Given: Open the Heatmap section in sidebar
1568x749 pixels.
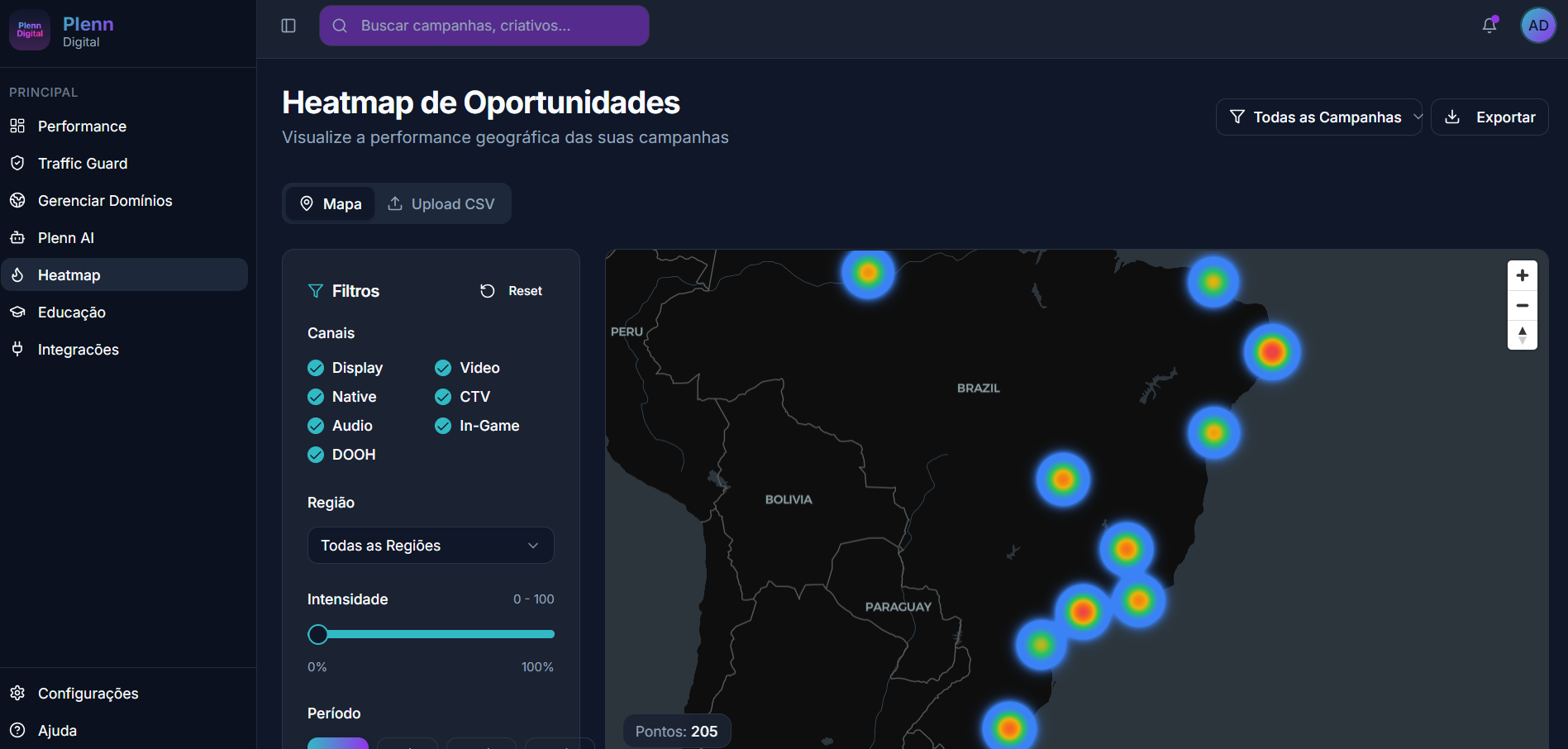Looking at the screenshot, I should point(69,274).
